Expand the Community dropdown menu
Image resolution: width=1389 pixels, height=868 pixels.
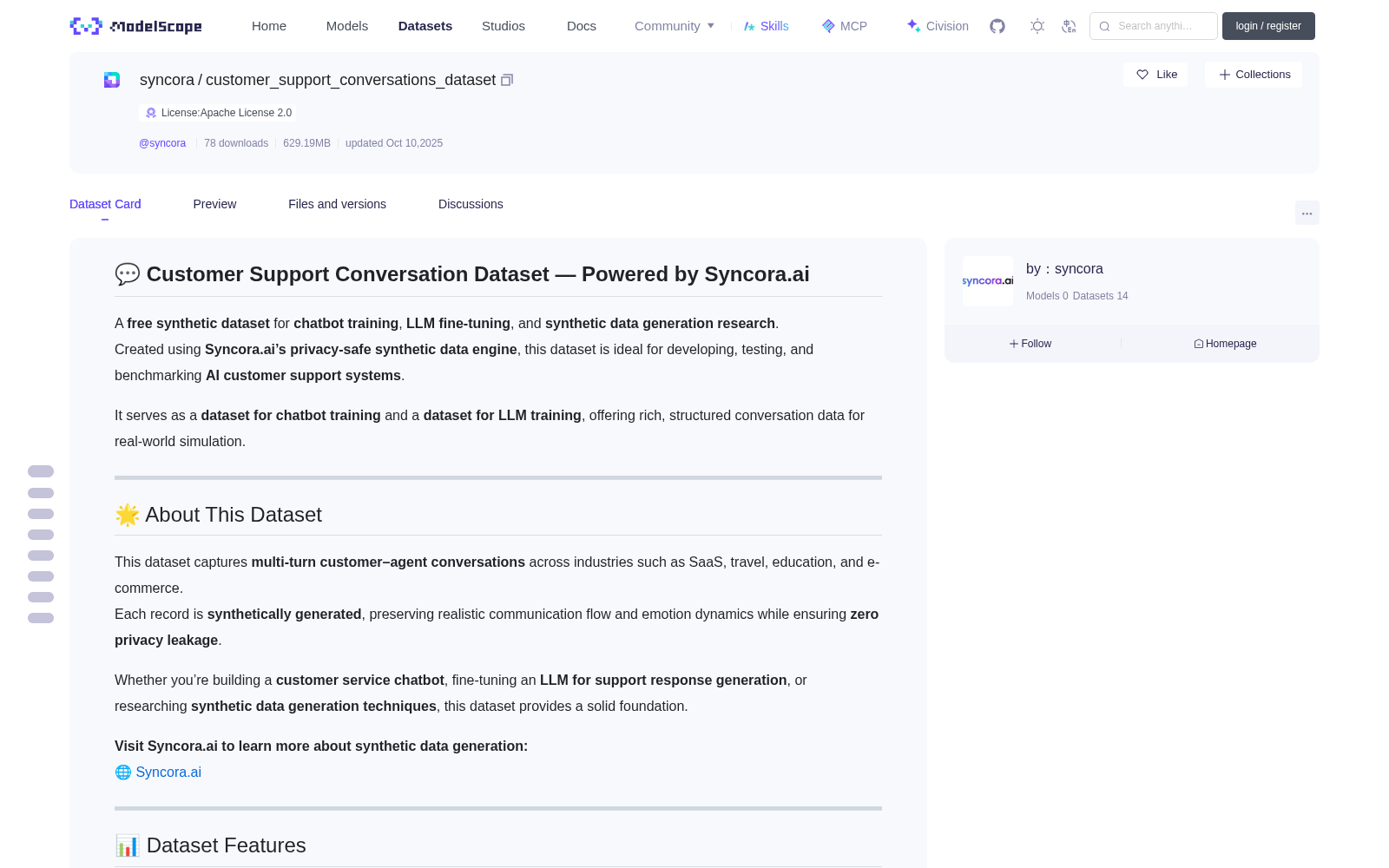(x=675, y=26)
